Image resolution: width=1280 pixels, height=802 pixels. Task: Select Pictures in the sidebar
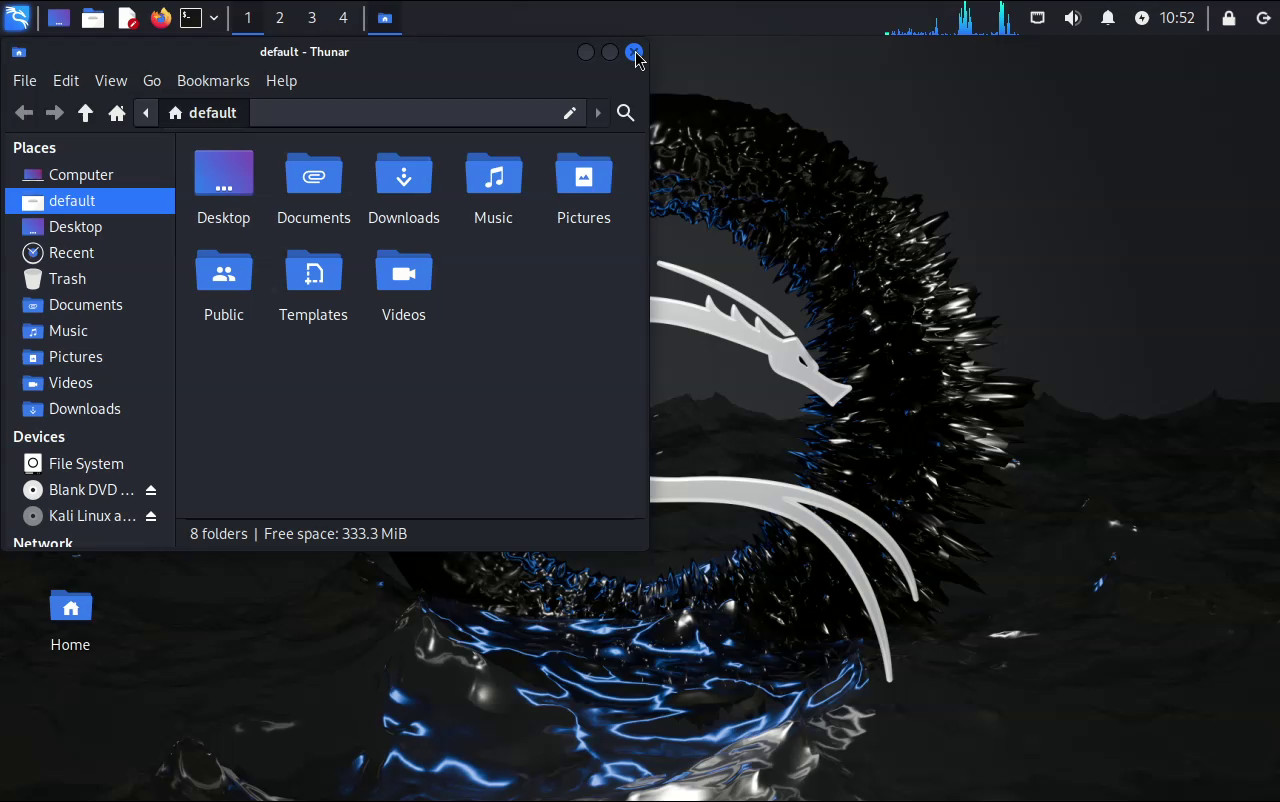(x=90, y=357)
